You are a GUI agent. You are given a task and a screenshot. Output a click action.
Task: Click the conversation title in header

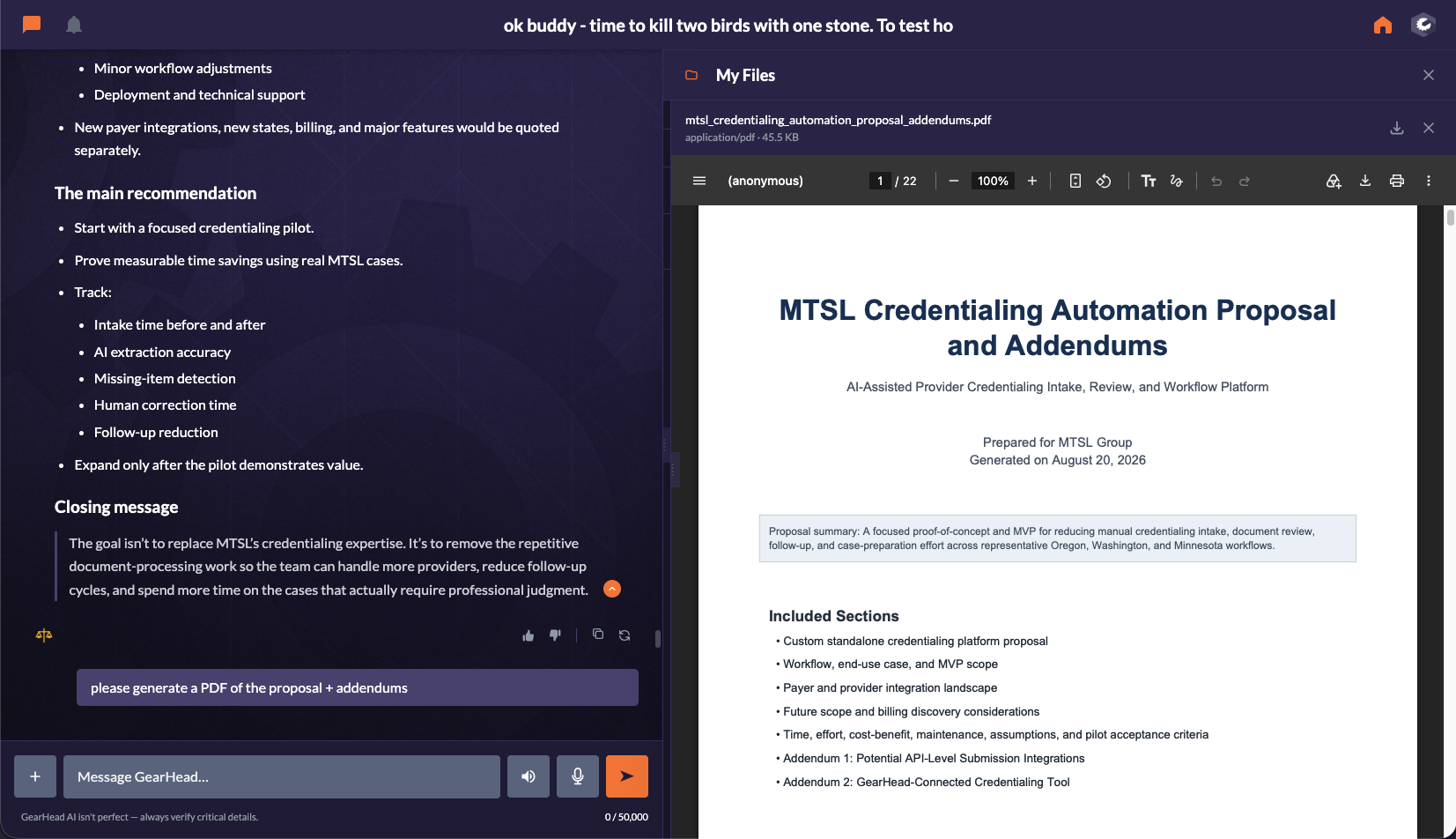tap(728, 26)
